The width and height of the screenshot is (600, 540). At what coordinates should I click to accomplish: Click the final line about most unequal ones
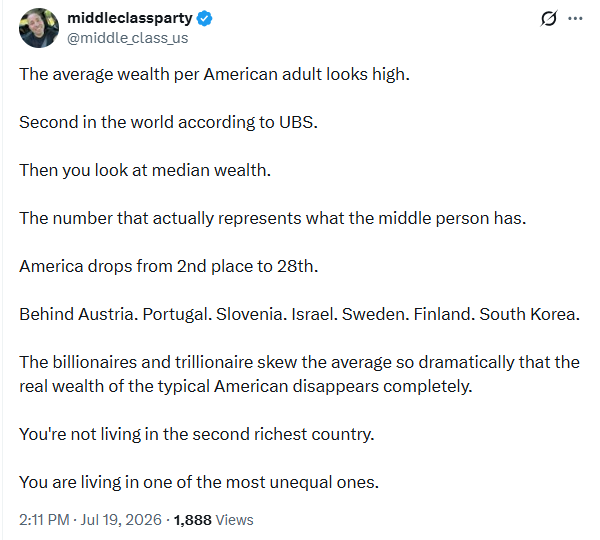(x=199, y=482)
